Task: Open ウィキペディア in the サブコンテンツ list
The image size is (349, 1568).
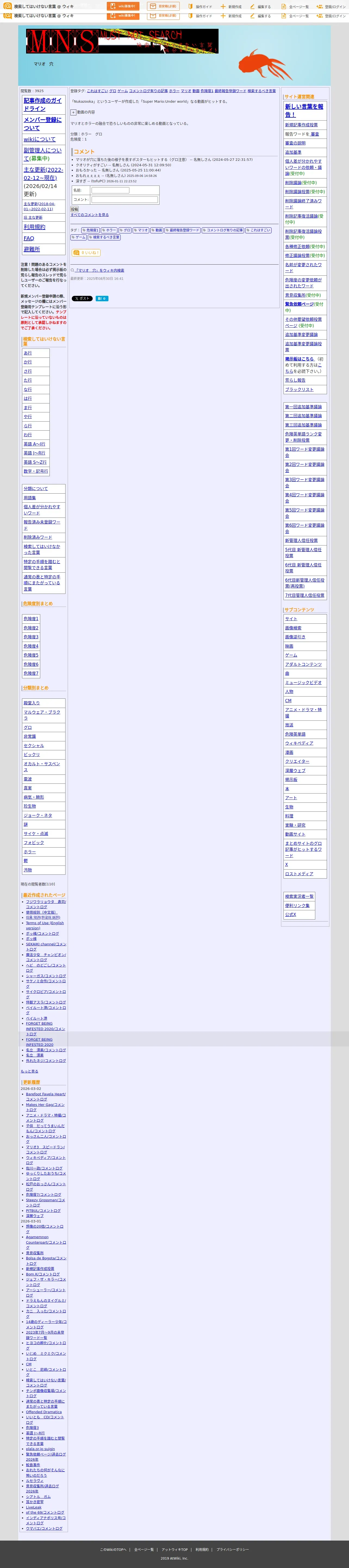Action: pyautogui.click(x=299, y=743)
